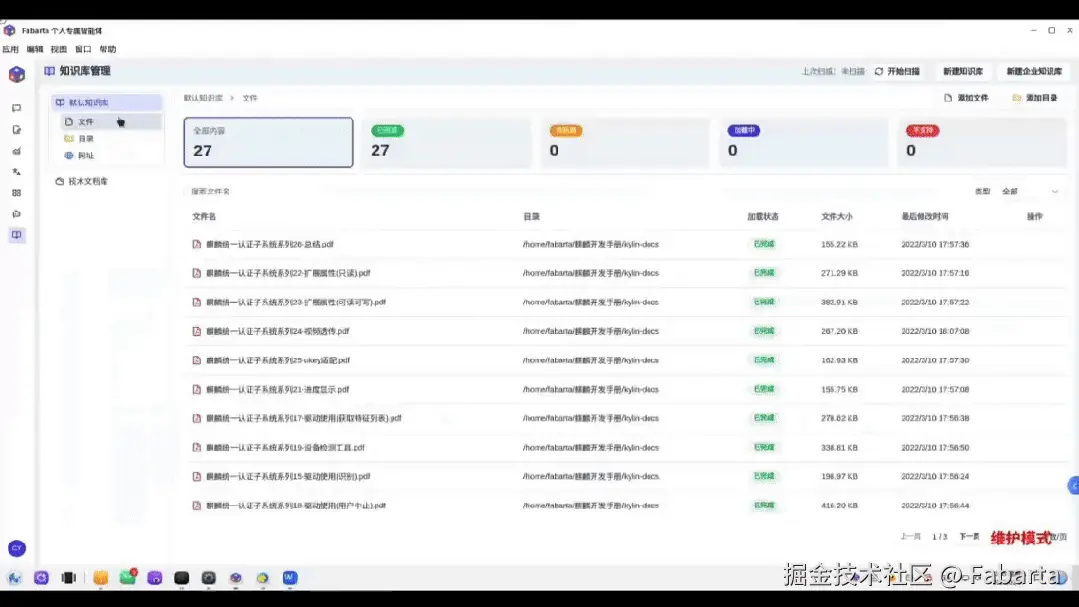Screen dimensions: 1079x607
Task: Click file name 23-扩展属性(可读可写).pdf
Action: [296, 302]
